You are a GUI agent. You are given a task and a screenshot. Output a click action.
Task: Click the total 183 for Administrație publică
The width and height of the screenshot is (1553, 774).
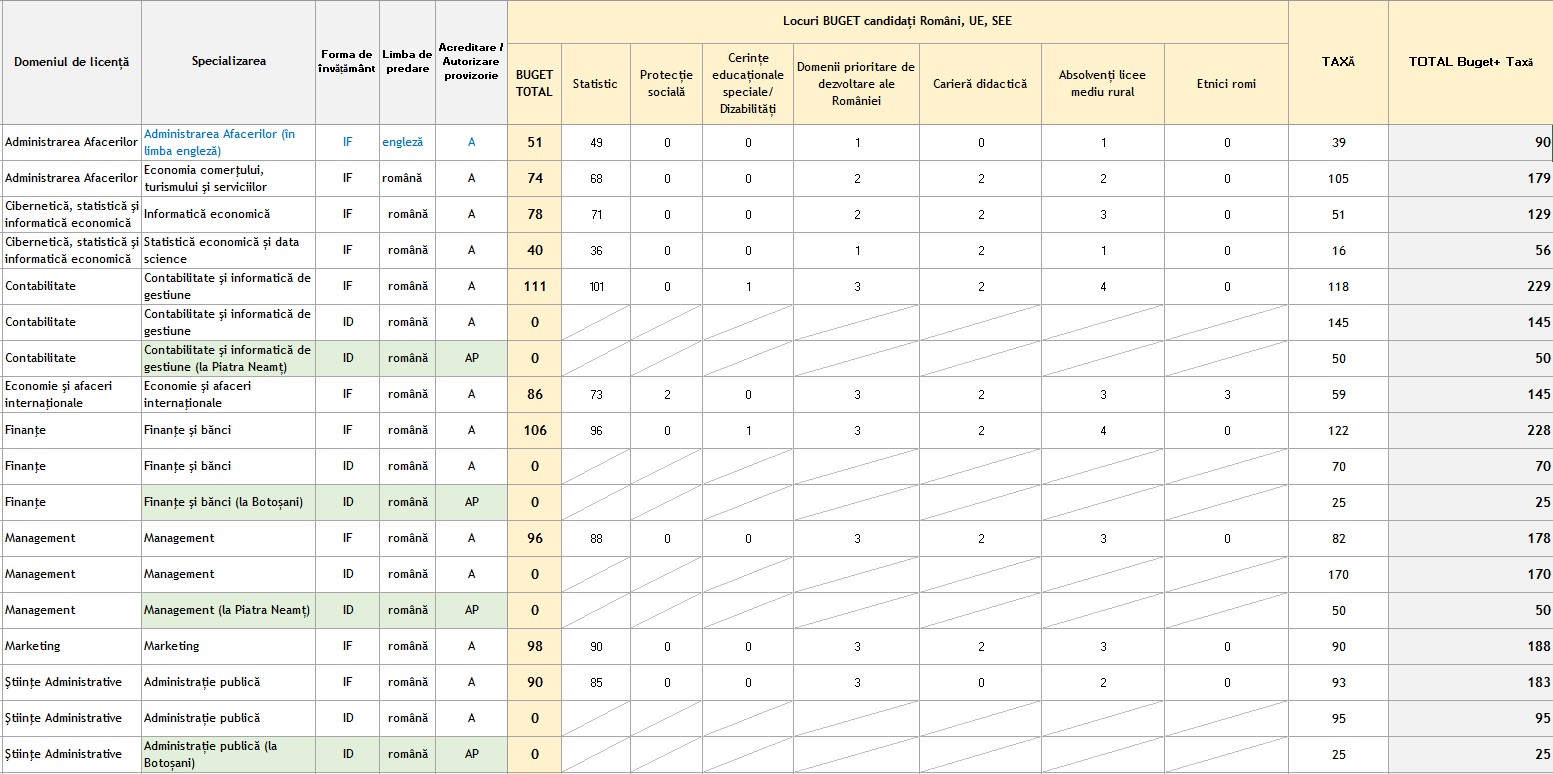pos(1470,682)
